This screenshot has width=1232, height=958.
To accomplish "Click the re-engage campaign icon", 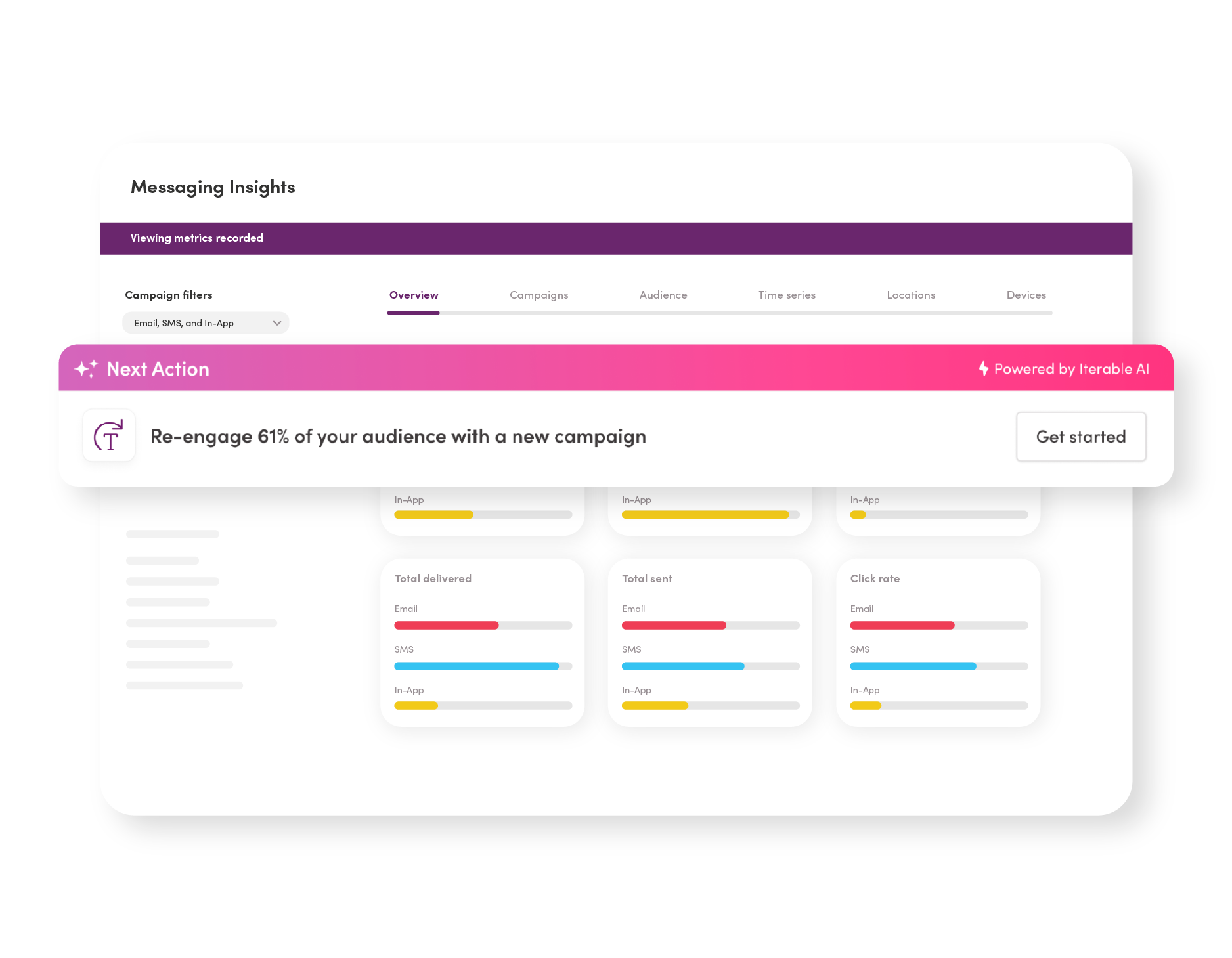I will (109, 436).
